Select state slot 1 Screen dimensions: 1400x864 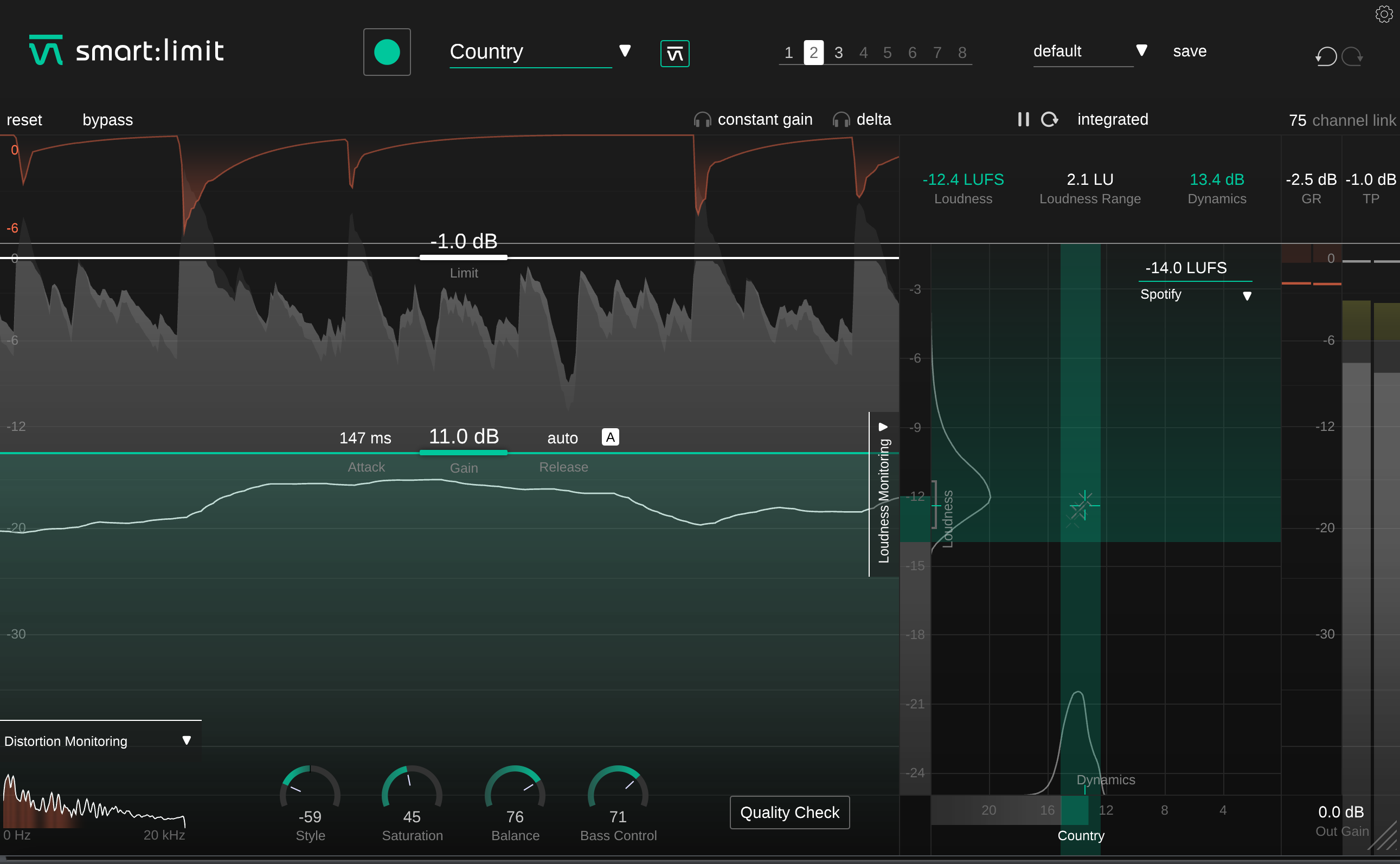point(788,53)
